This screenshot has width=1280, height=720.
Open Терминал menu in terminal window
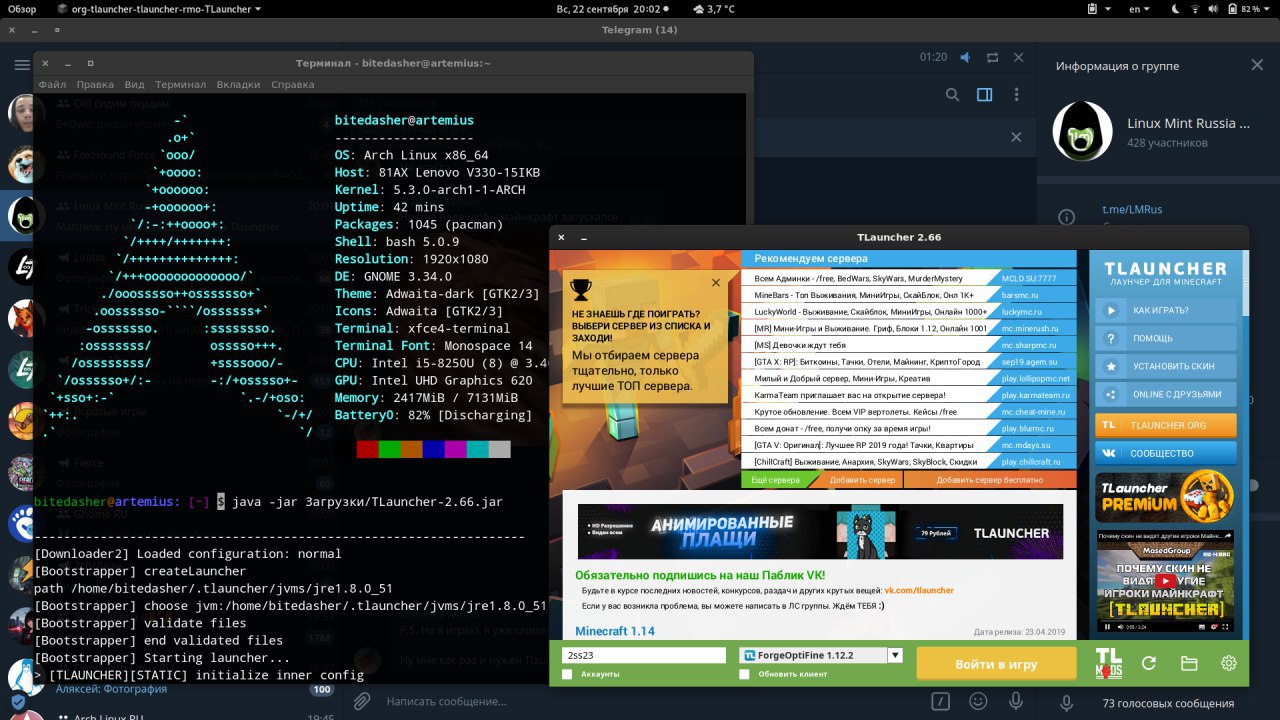click(x=180, y=85)
